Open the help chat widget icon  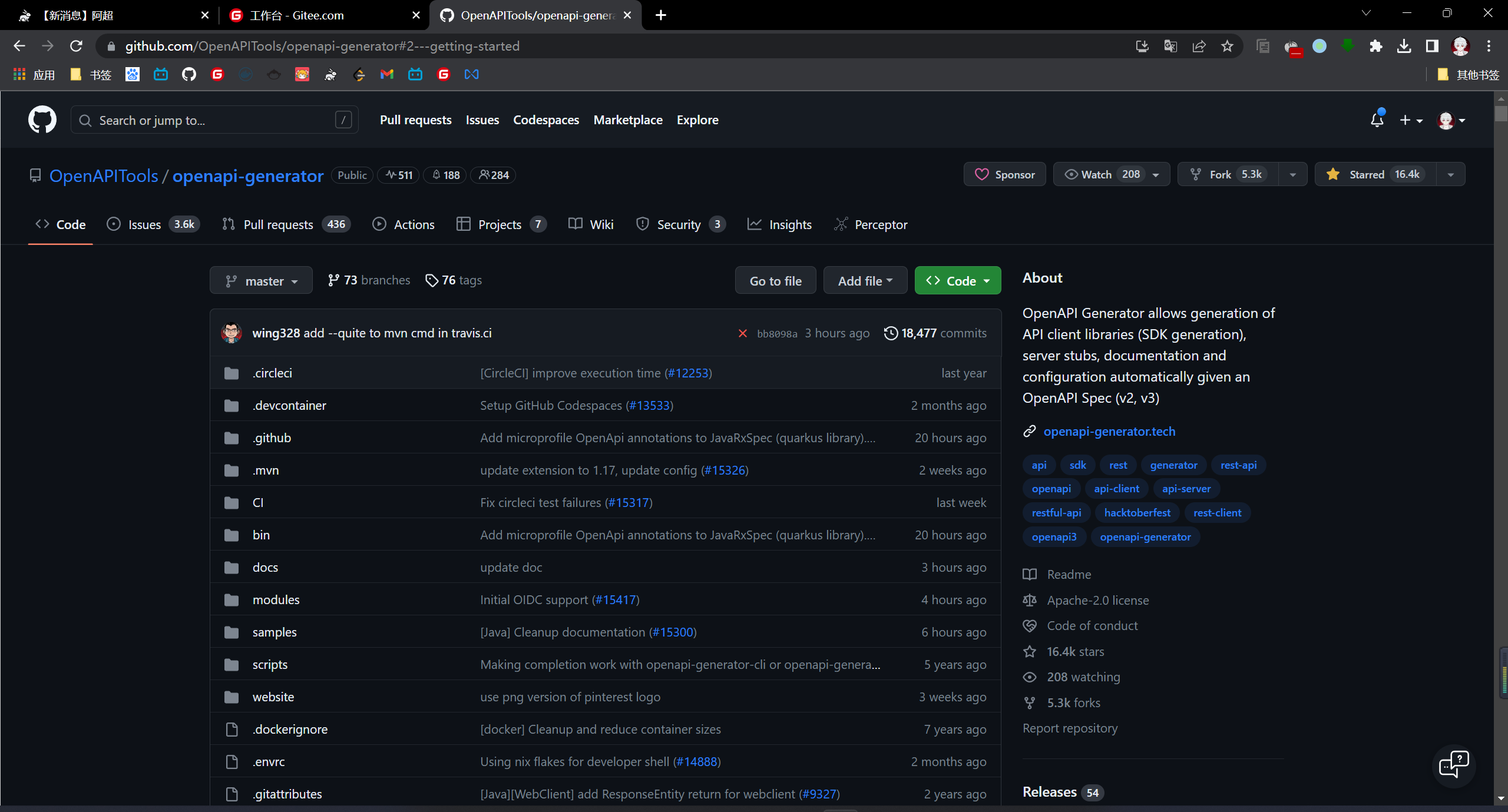coord(1454,765)
